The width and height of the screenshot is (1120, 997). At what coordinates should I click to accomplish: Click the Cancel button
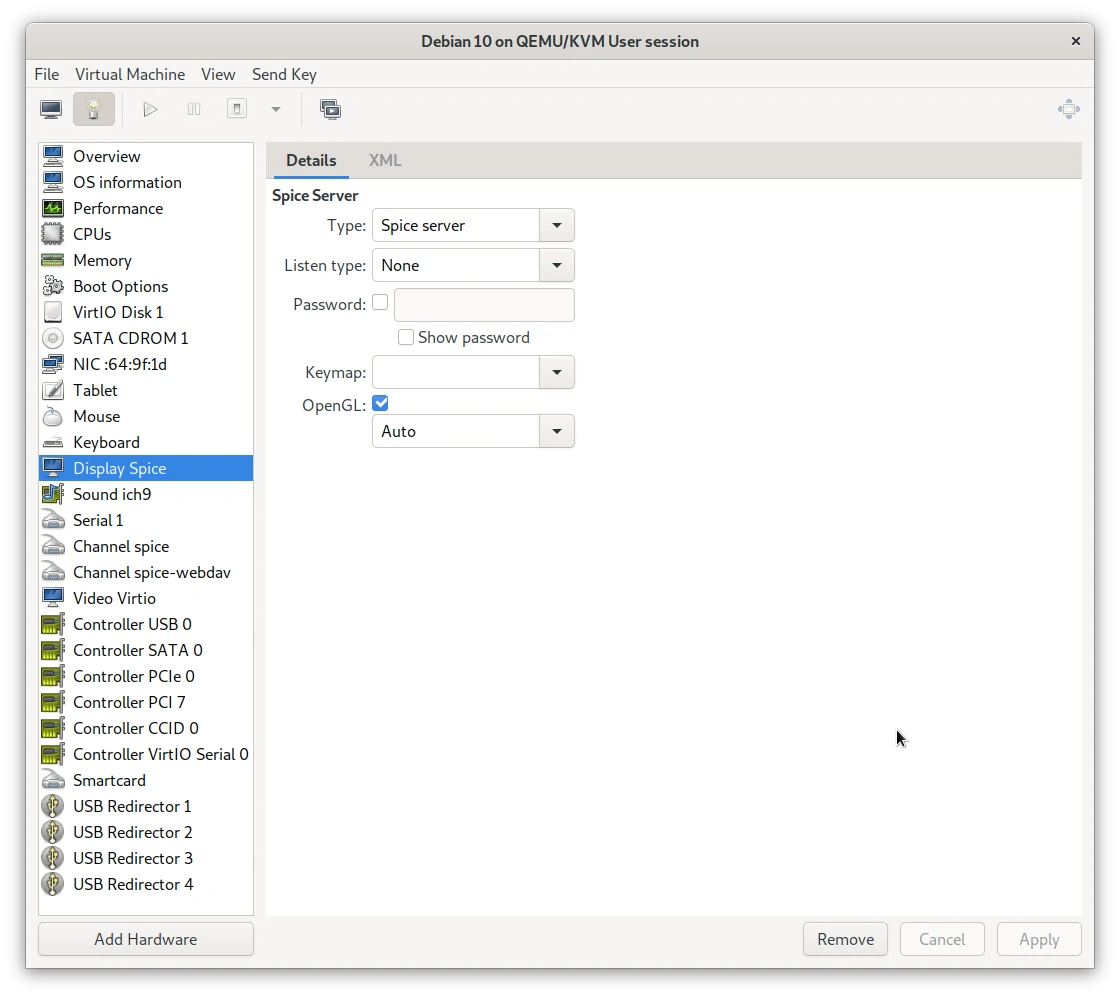[942, 939]
